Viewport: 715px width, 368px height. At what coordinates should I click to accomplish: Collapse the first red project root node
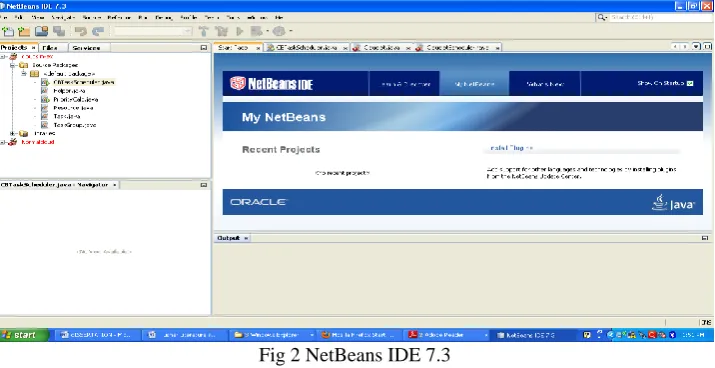tap(3, 57)
